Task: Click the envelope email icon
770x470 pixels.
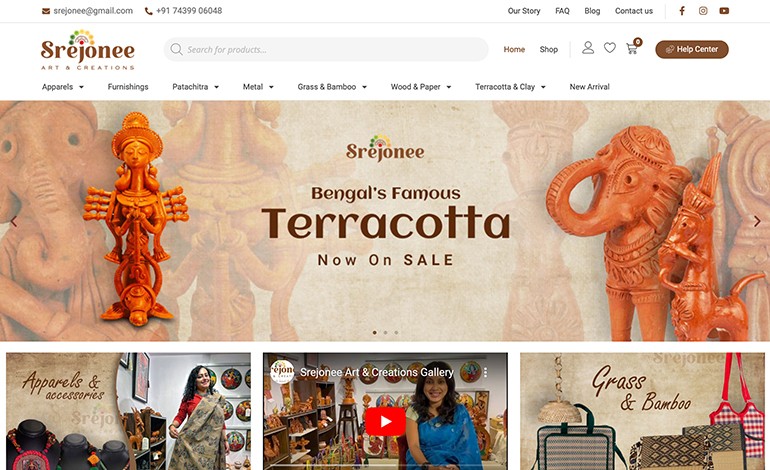Action: (x=46, y=11)
